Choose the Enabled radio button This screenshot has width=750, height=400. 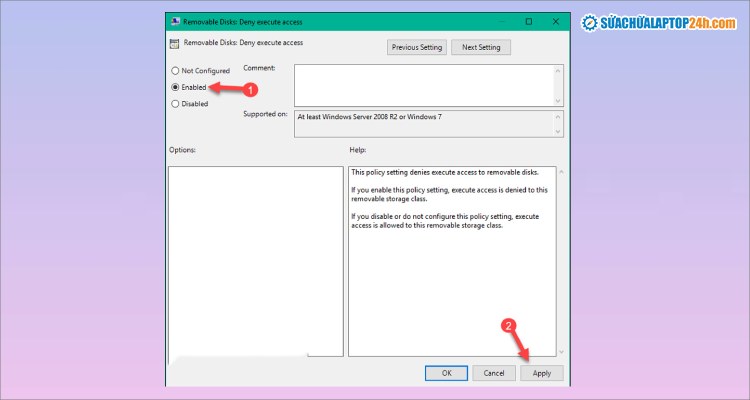[x=176, y=87]
